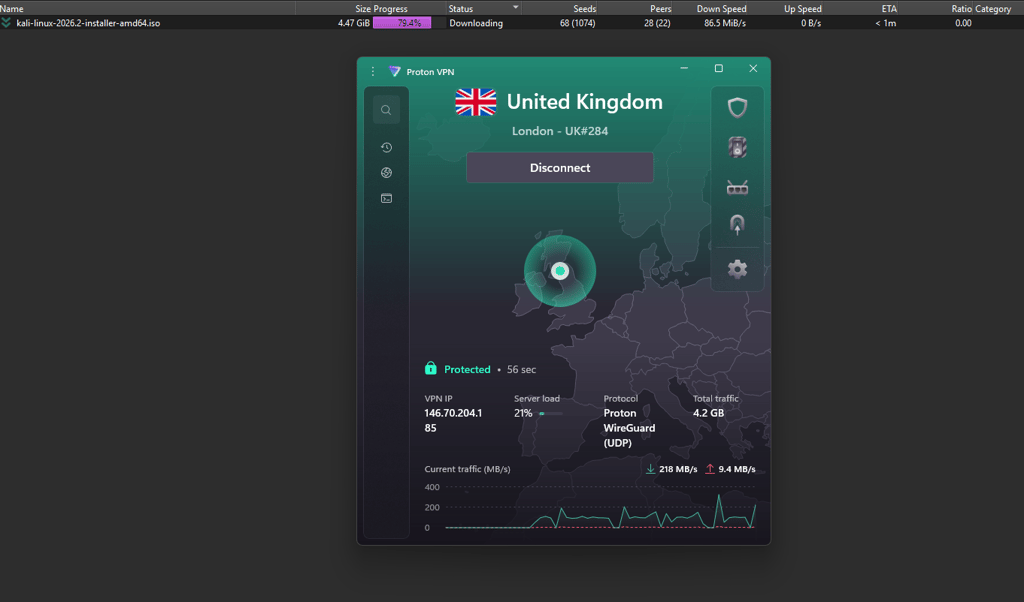Click the 21% server load value
Image resolution: width=1024 pixels, height=602 pixels.
click(x=523, y=413)
